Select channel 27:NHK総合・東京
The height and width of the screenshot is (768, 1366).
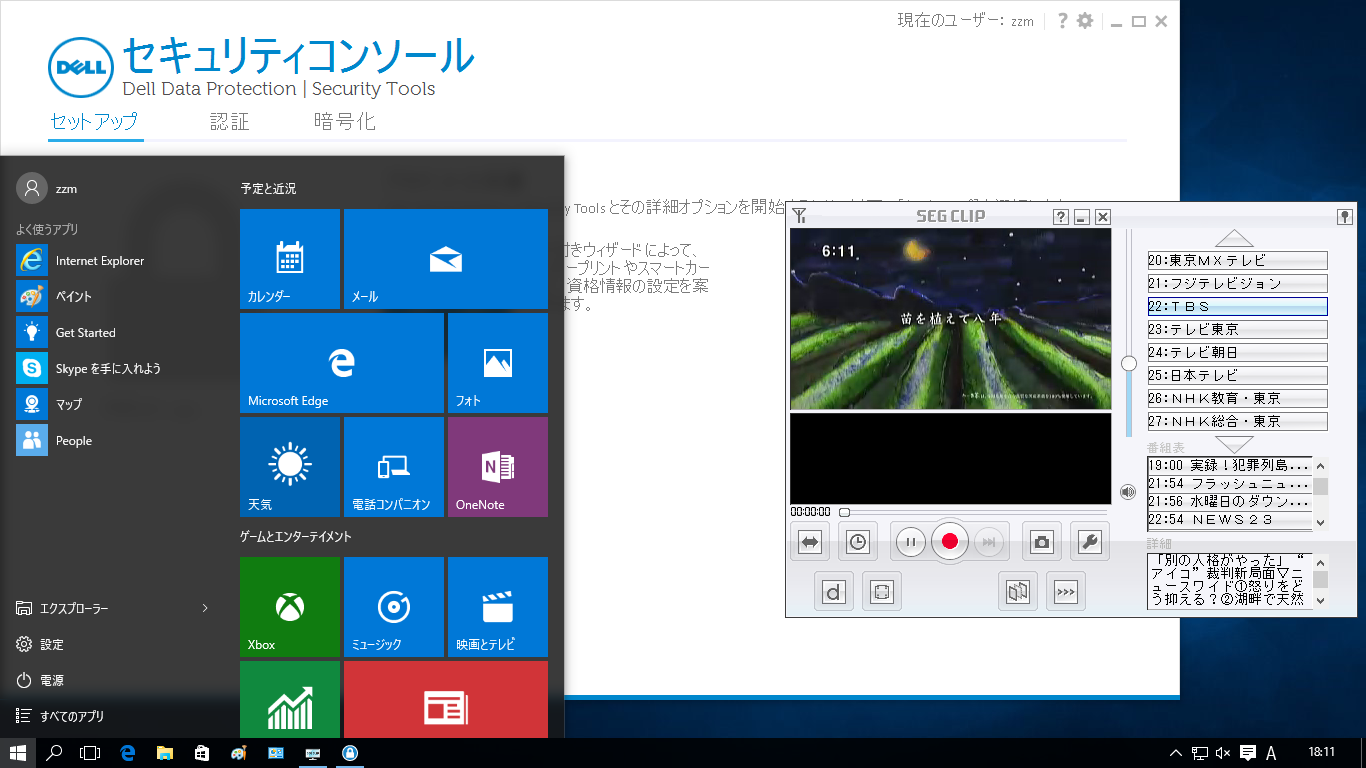coord(1238,422)
